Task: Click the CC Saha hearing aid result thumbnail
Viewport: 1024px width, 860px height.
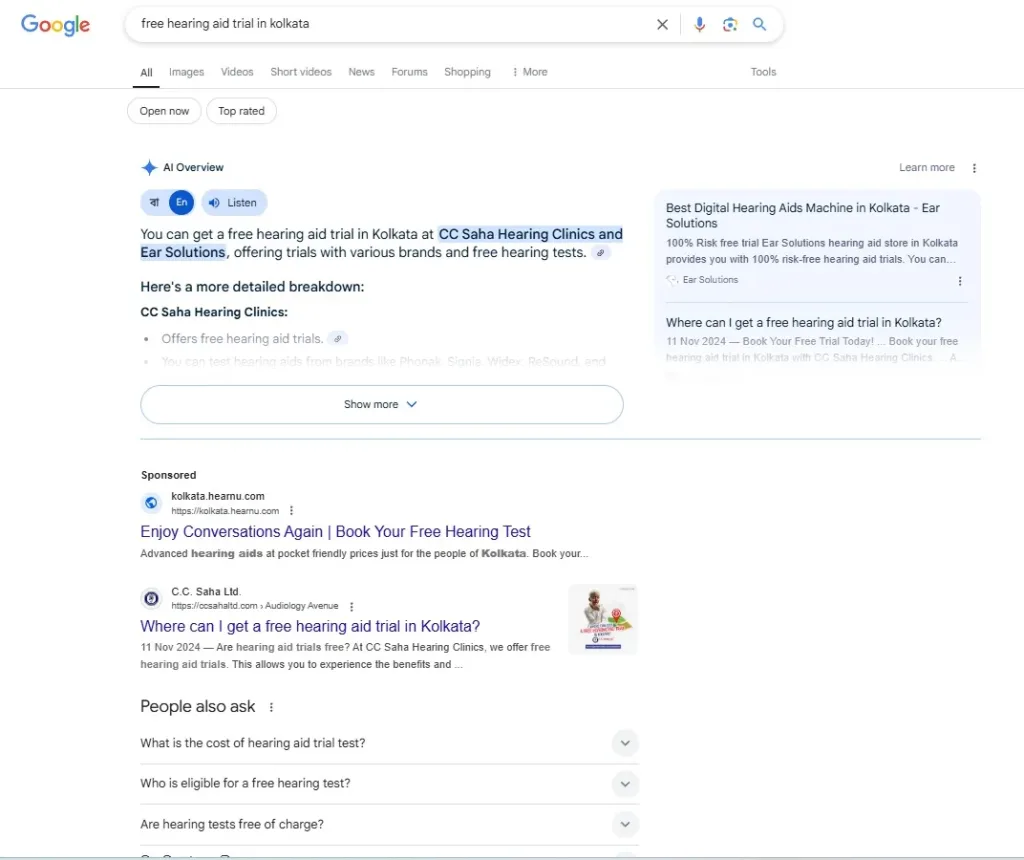Action: (603, 619)
